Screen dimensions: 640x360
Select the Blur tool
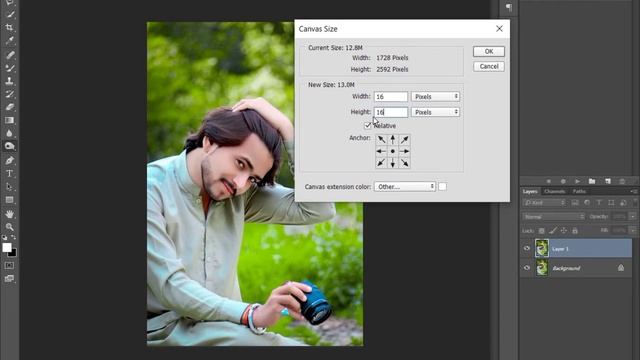[9, 133]
